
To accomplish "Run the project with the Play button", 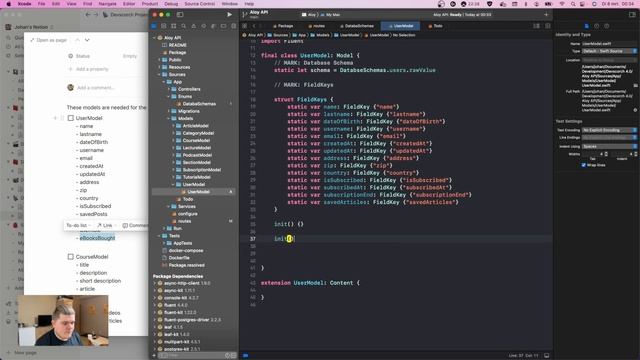I will tap(229, 14).
